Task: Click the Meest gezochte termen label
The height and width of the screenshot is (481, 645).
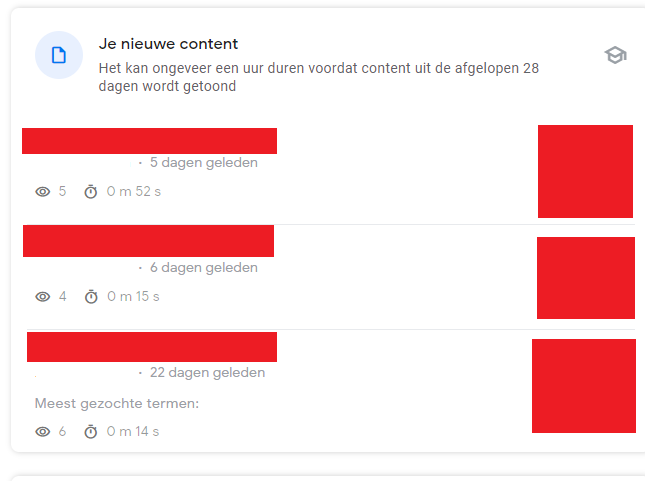Action: (x=117, y=403)
